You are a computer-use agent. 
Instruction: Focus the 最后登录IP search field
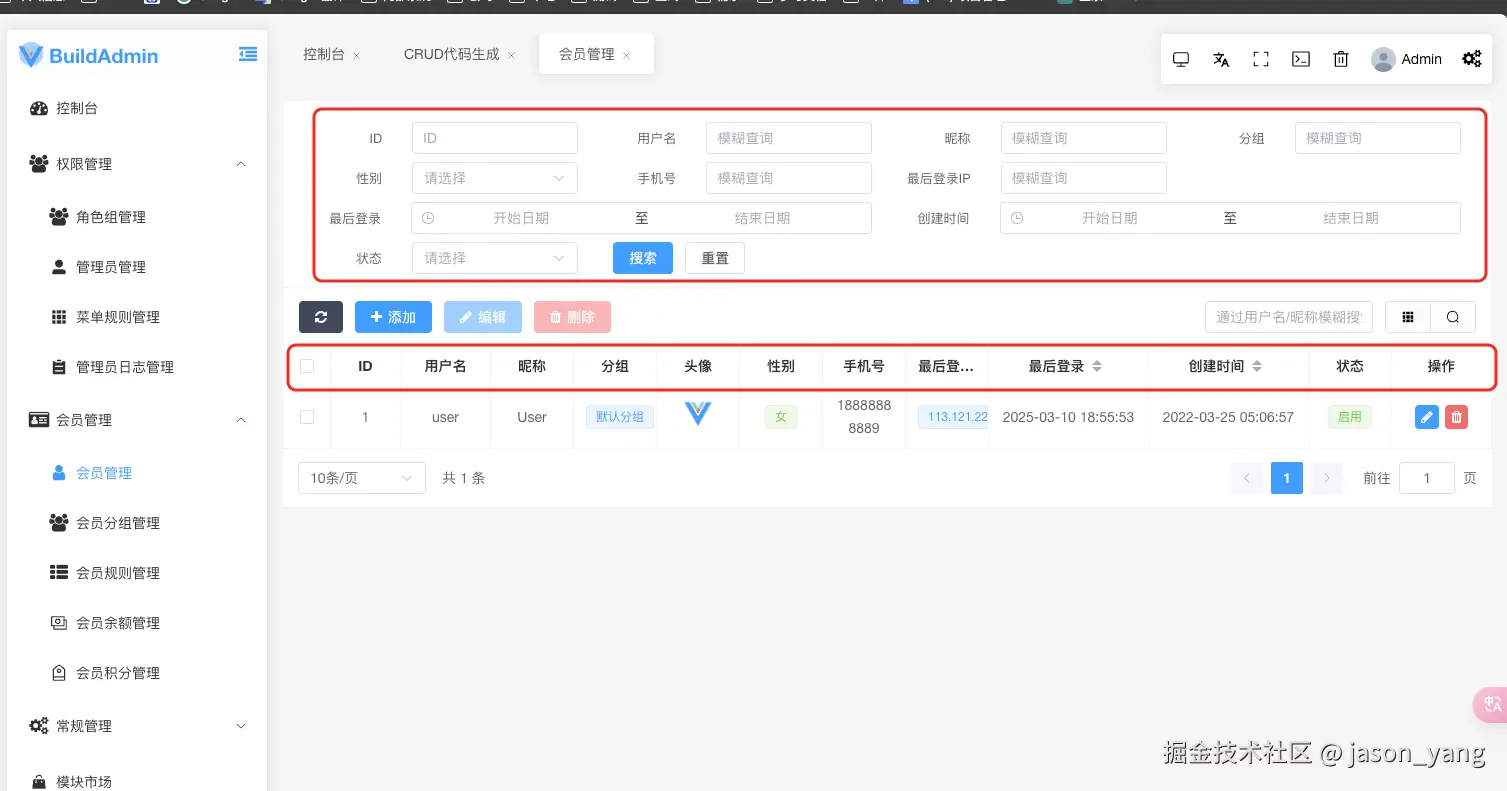click(1084, 178)
